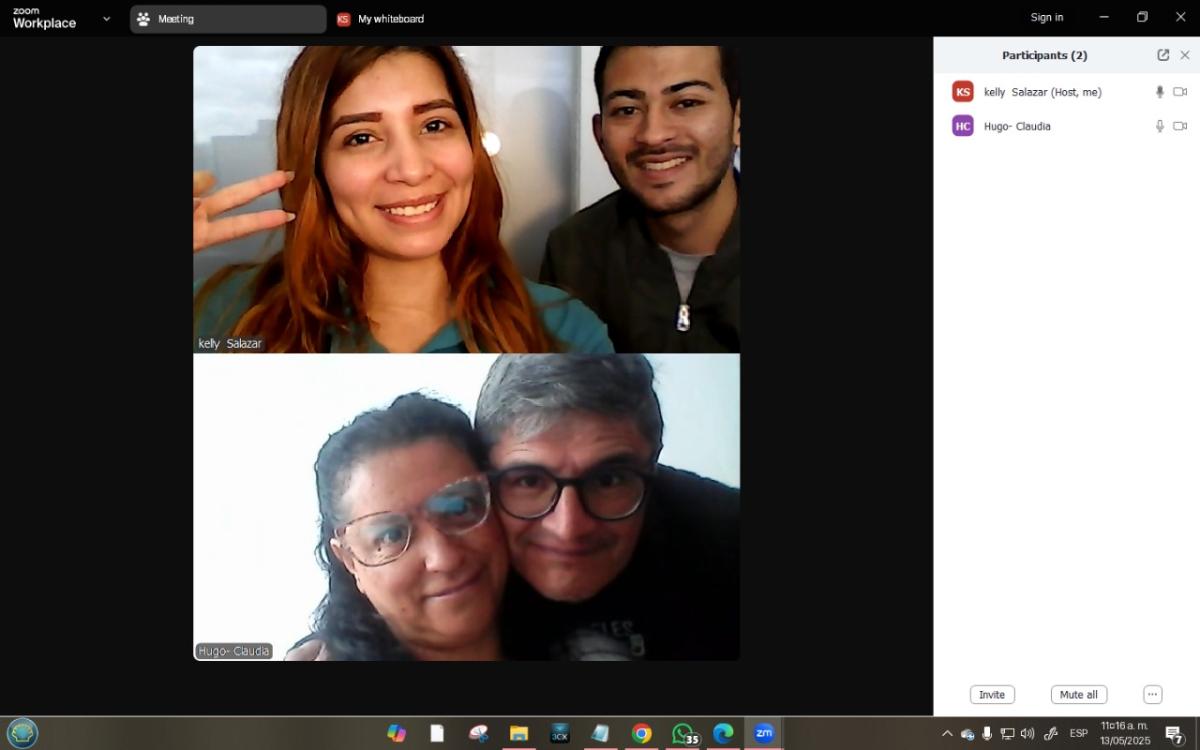This screenshot has width=1200, height=750.
Task: Pop out the Participants panel
Action: (x=1163, y=55)
